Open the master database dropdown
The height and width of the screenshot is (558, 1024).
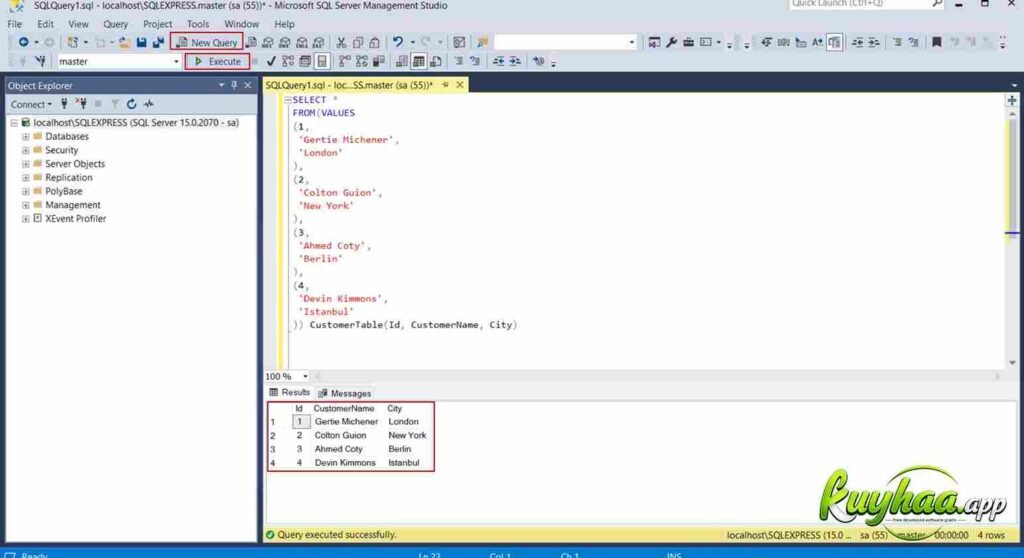tap(176, 61)
